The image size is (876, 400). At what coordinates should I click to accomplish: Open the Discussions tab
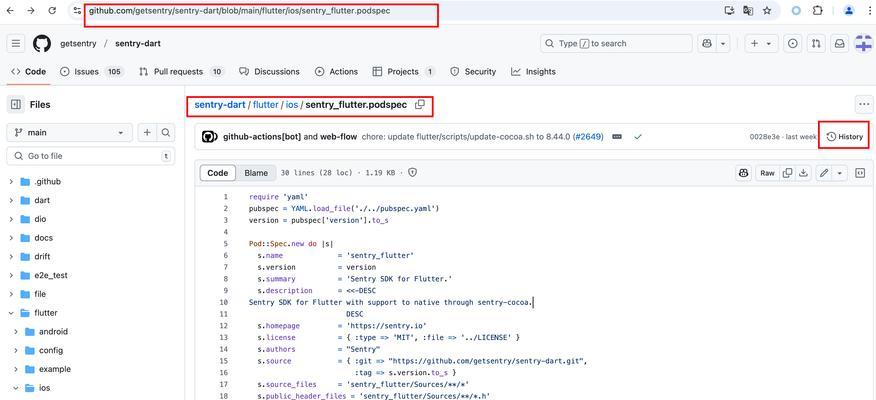click(269, 72)
